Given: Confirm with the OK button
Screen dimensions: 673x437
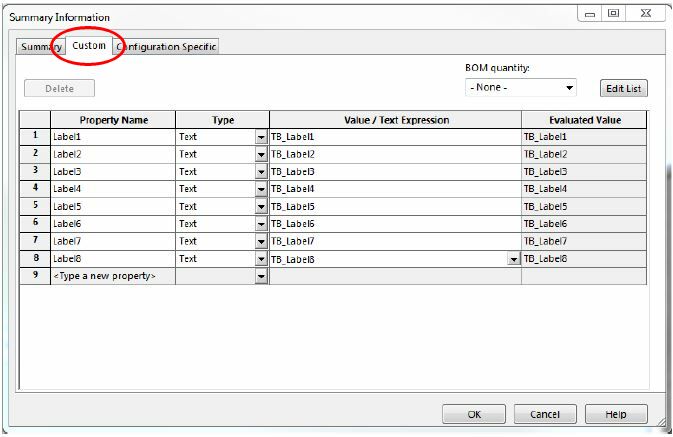Looking at the screenshot, I should click(x=474, y=414).
